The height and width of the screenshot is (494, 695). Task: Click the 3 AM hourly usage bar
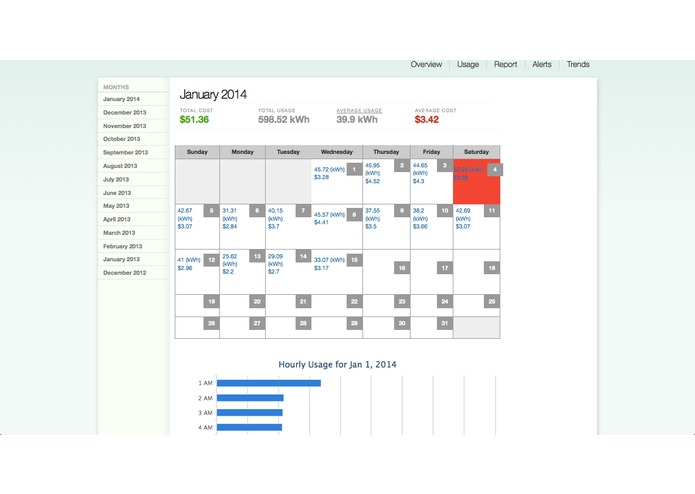coord(250,412)
